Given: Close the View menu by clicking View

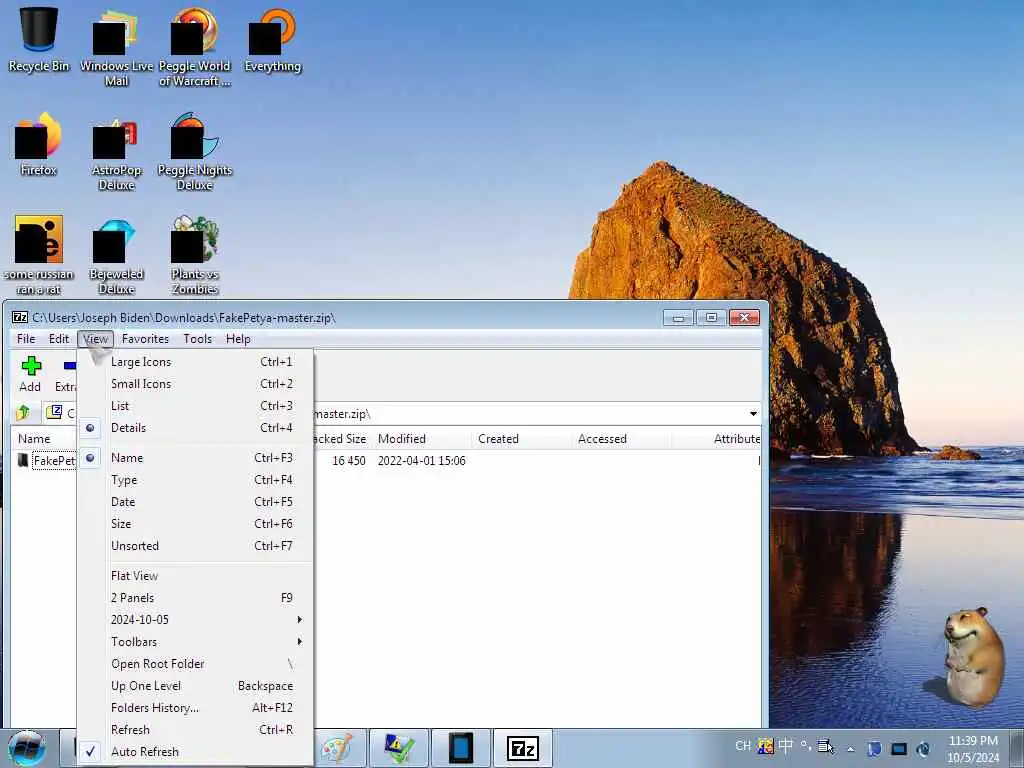Looking at the screenshot, I should pyautogui.click(x=95, y=339).
